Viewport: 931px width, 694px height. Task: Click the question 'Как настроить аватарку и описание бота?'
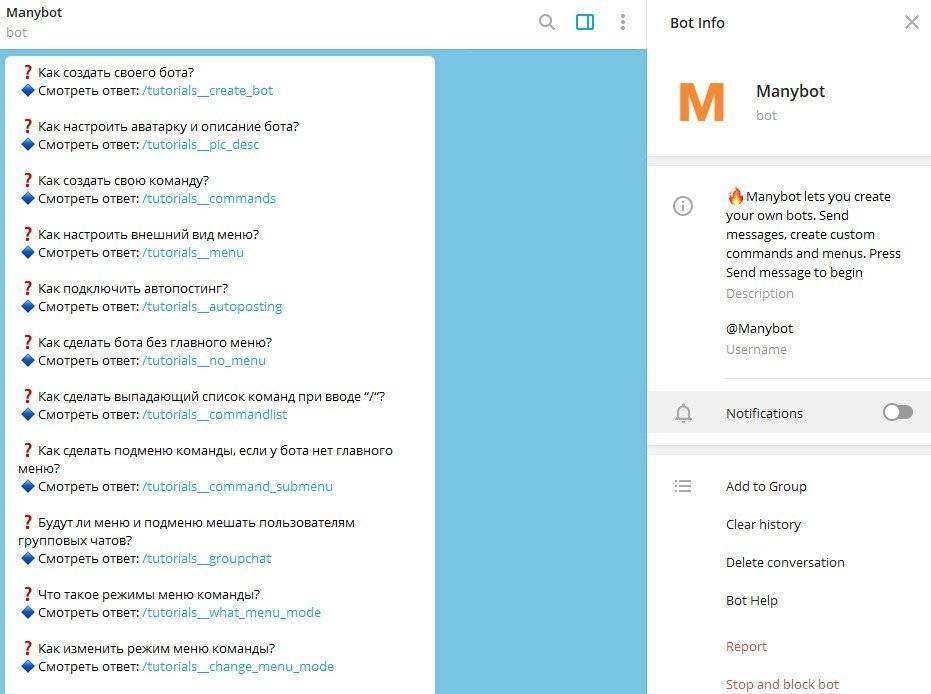[x=169, y=126]
